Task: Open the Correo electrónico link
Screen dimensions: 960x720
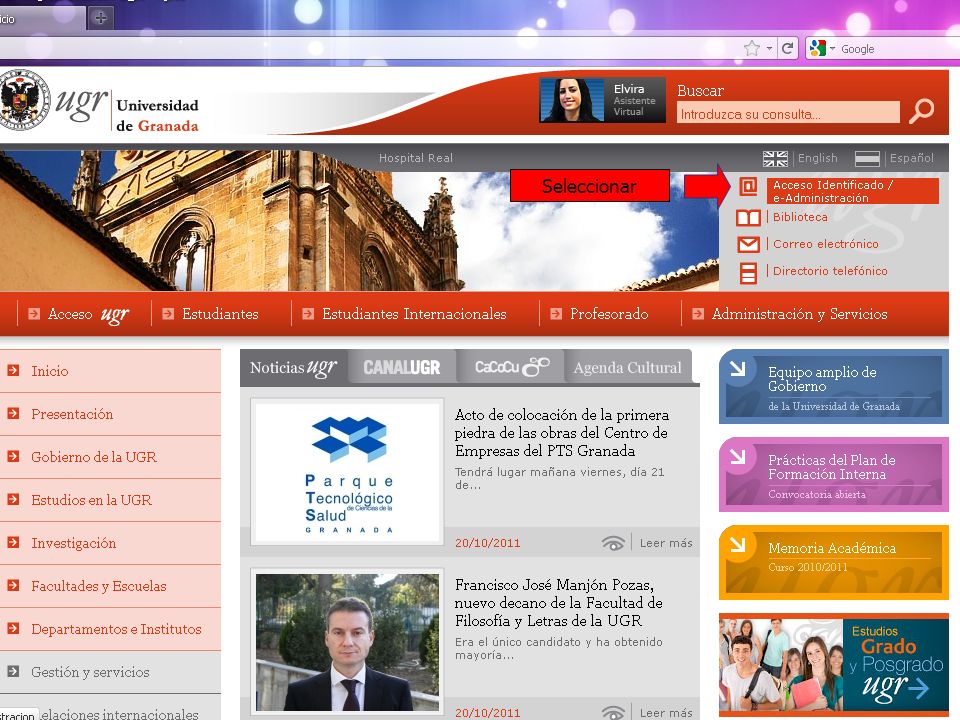Action: pyautogui.click(x=825, y=244)
